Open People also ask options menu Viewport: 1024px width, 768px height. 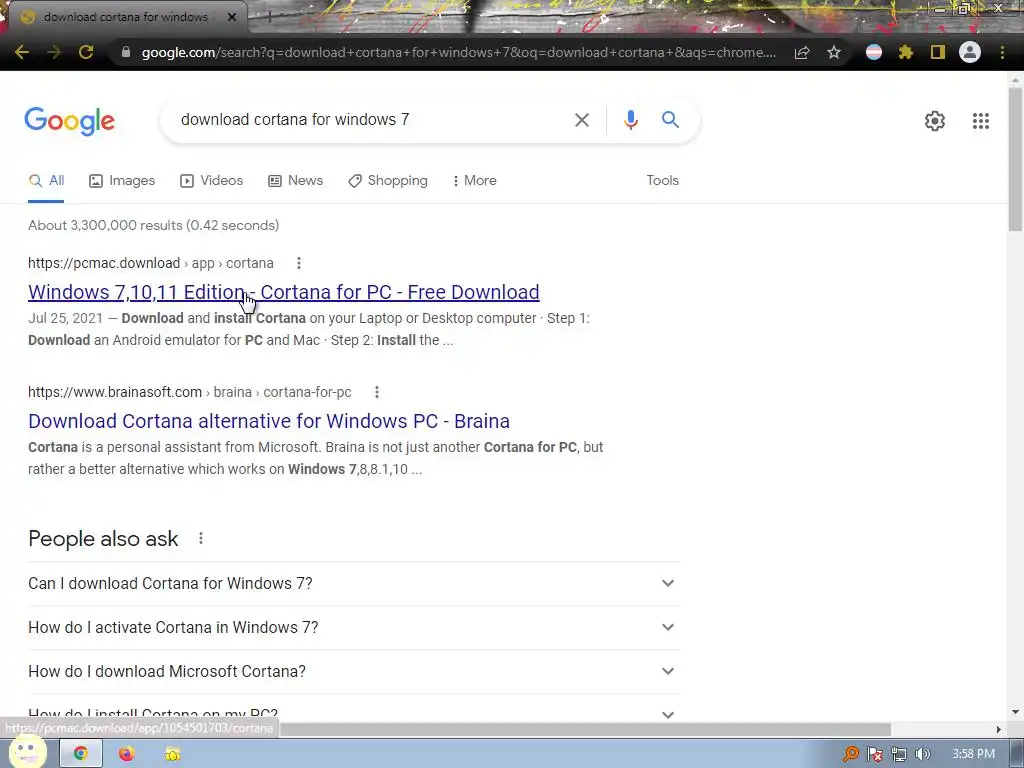pos(200,538)
